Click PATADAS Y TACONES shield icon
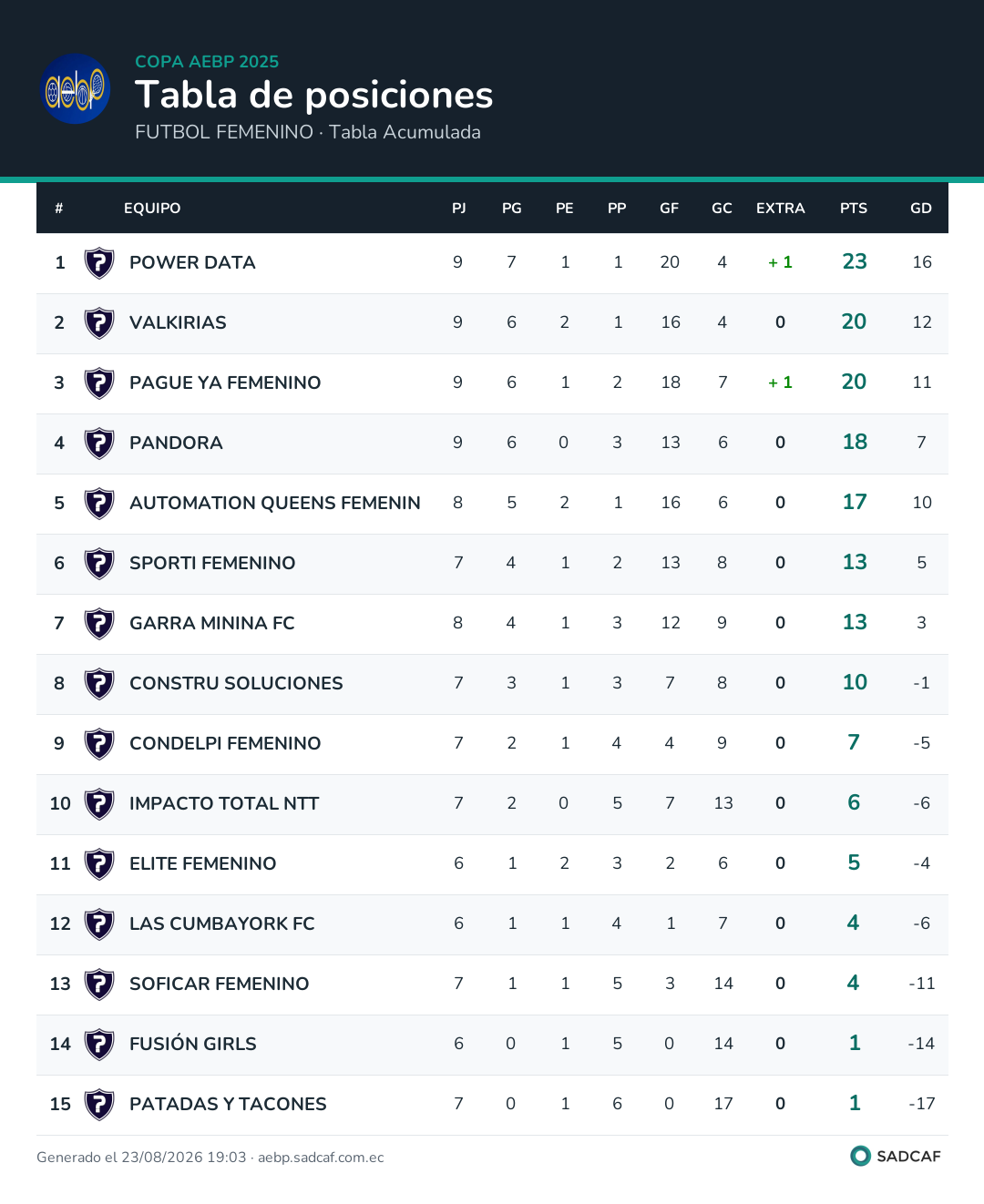The image size is (984, 1204). tap(98, 1104)
